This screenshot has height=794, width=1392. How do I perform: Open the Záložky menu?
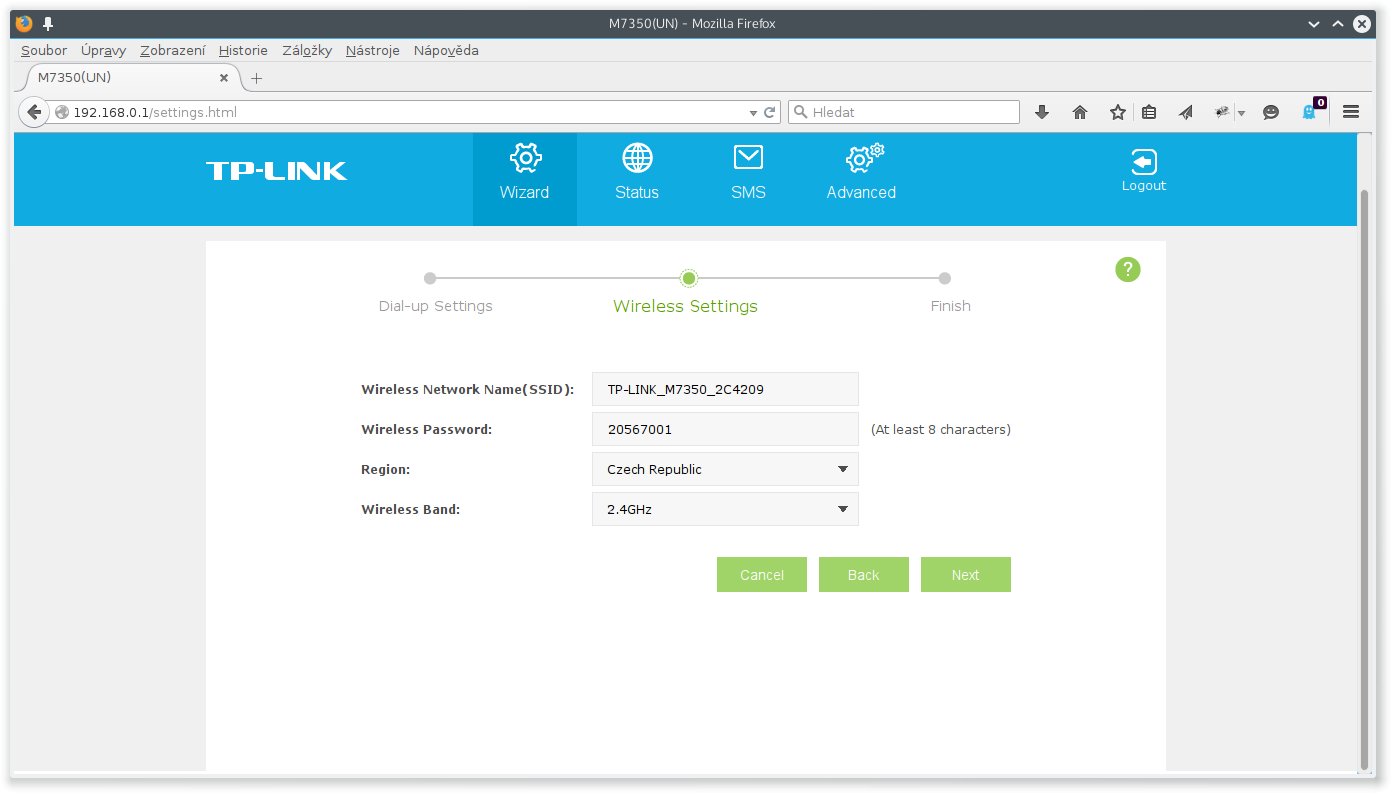(307, 50)
